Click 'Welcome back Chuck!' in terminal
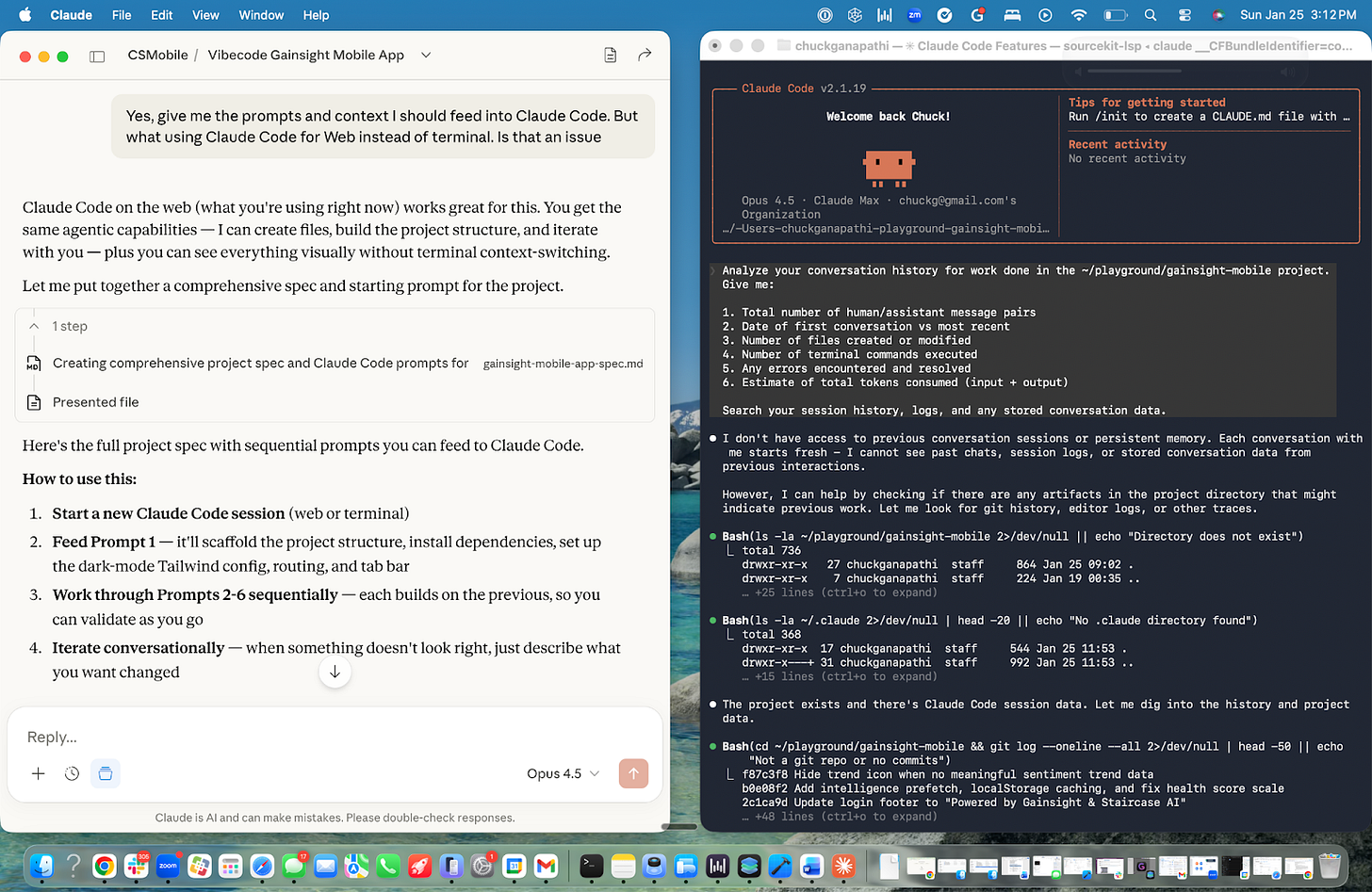This screenshot has width=1372, height=892. (888, 117)
